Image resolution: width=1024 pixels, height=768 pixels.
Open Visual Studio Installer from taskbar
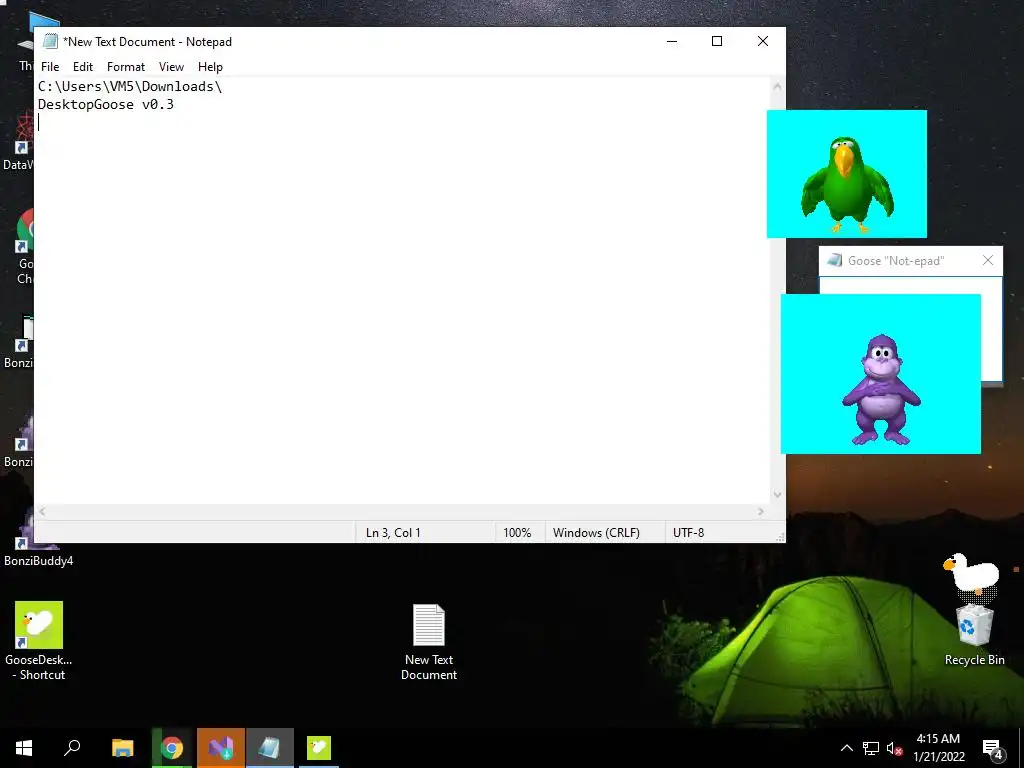[221, 748]
